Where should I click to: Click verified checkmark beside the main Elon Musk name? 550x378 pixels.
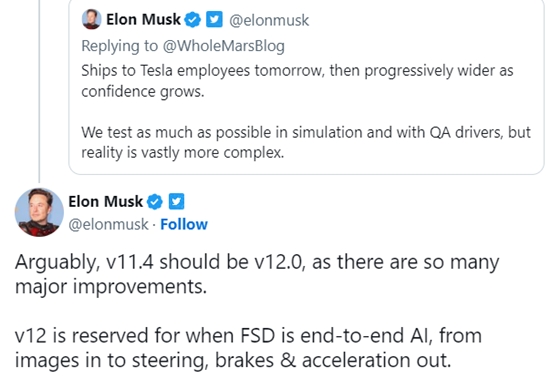(155, 202)
